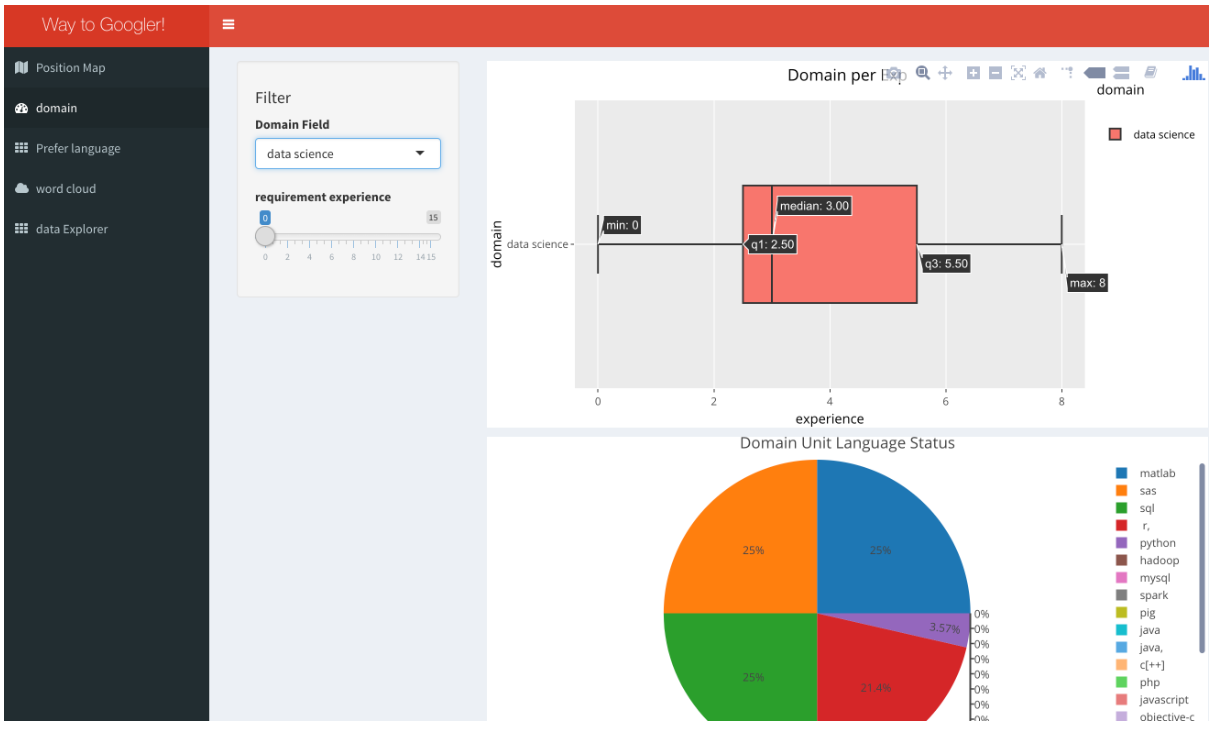Show closest data on hover
1211x729 pixels.
[x=1094, y=73]
